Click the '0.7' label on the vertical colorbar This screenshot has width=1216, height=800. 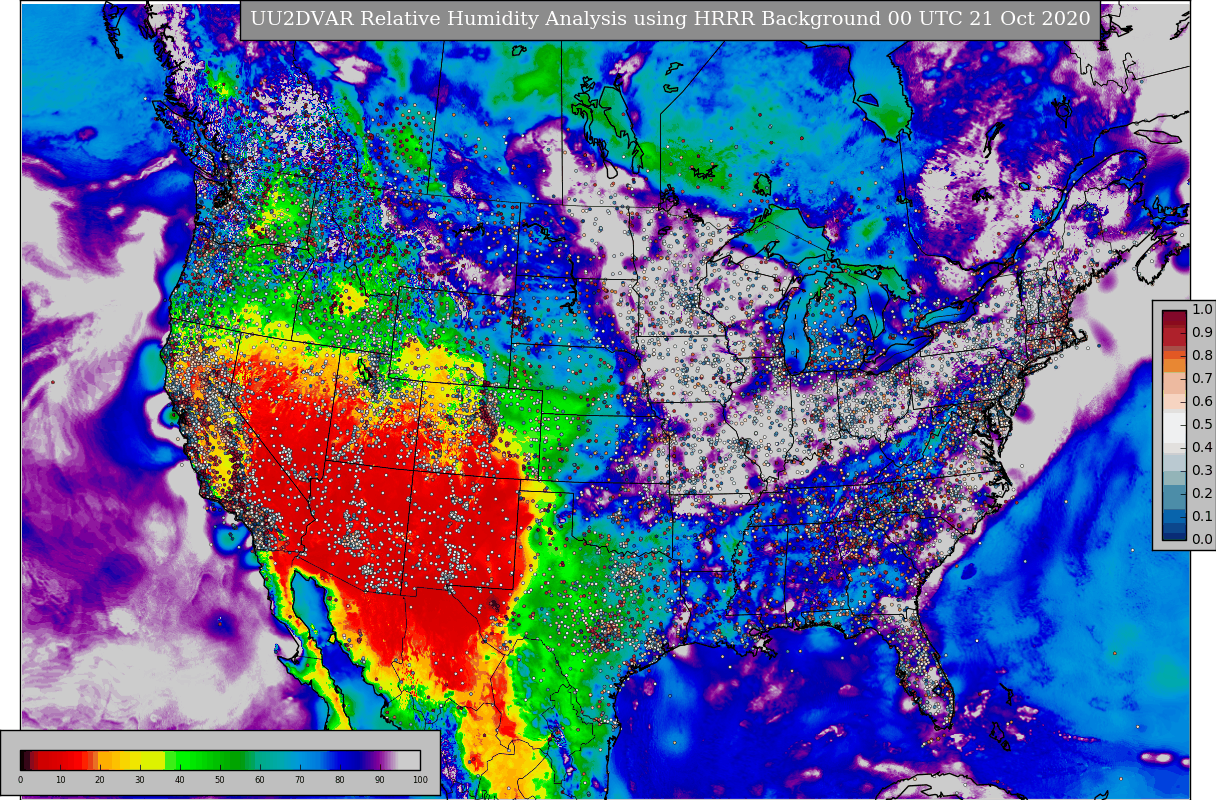click(x=1202, y=378)
